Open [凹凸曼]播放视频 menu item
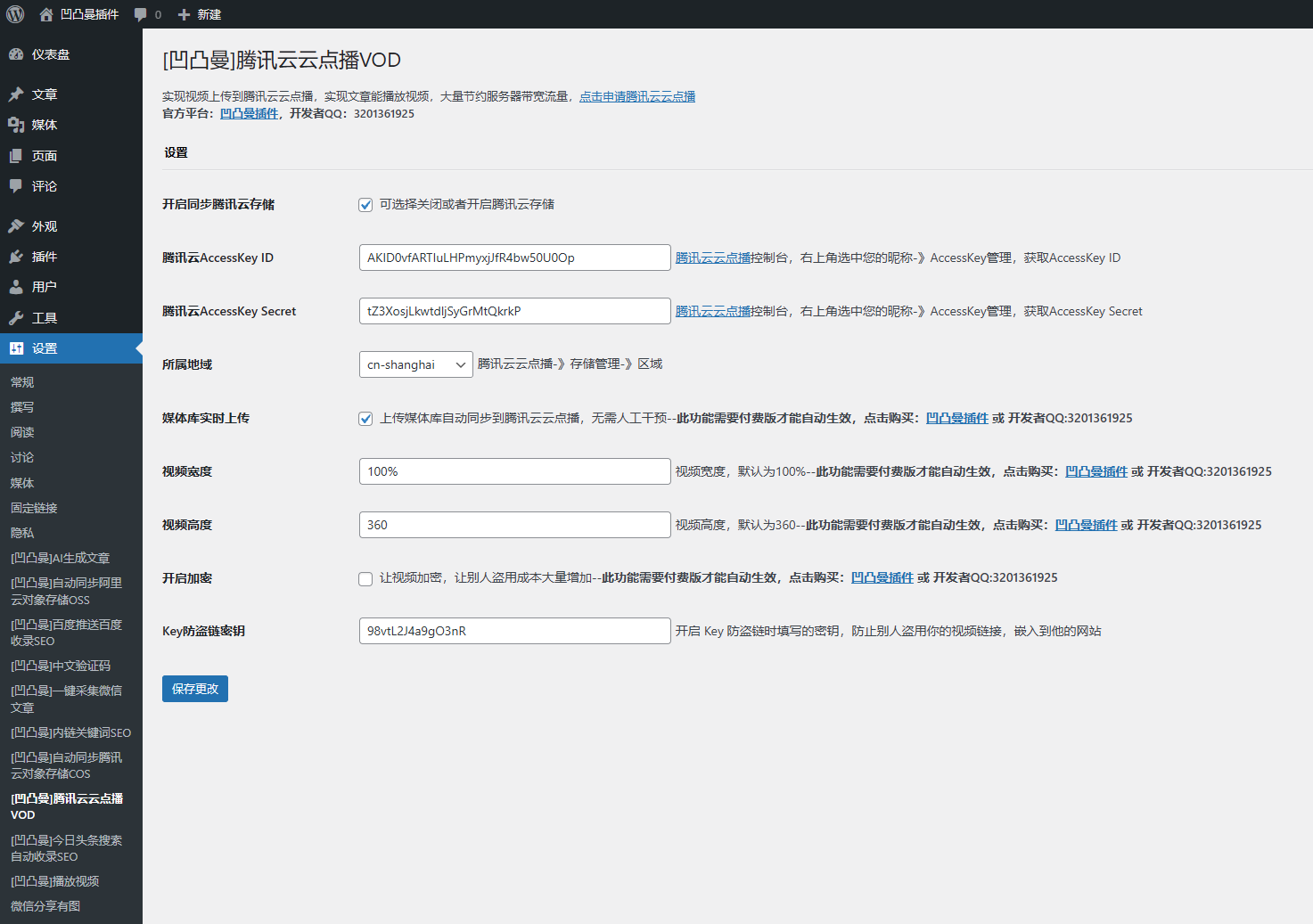This screenshot has width=1313, height=924. (x=54, y=881)
